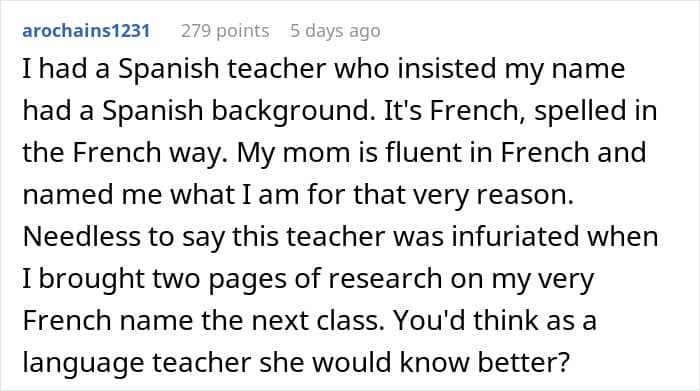Click the words 'research on my very'
Viewport: 700px width, 391px height.
461,279
